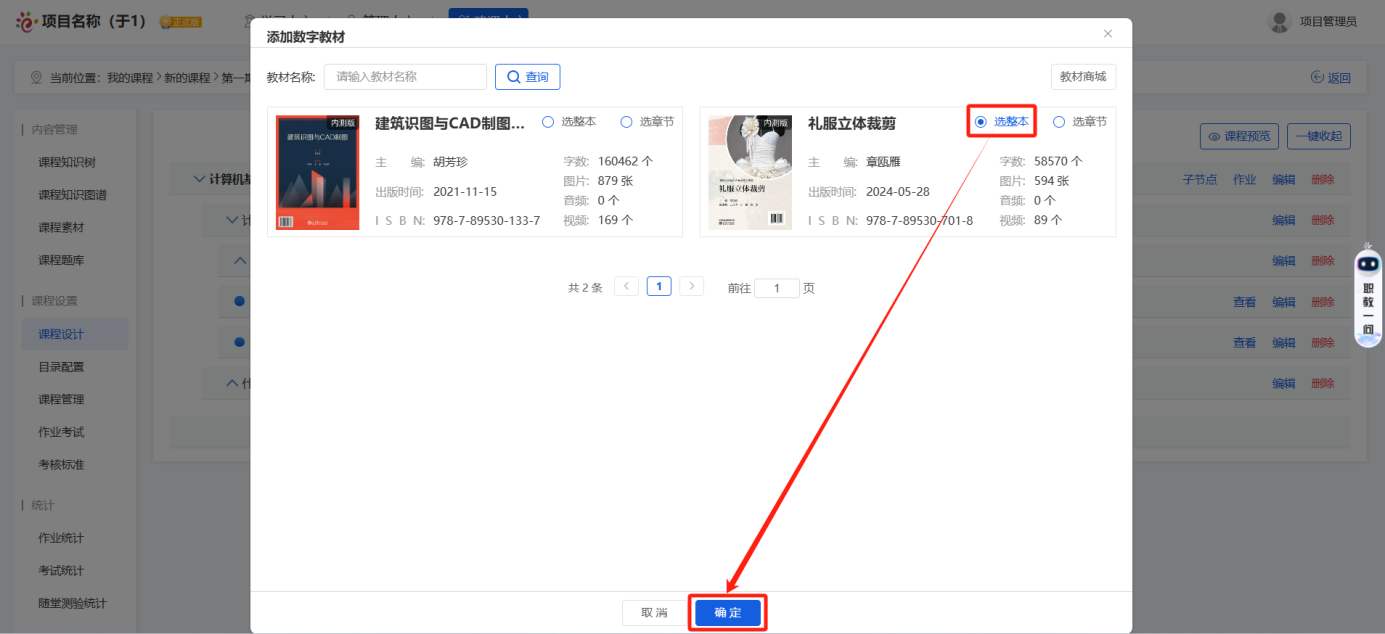Go to previous page with the left arrow

(x=627, y=285)
